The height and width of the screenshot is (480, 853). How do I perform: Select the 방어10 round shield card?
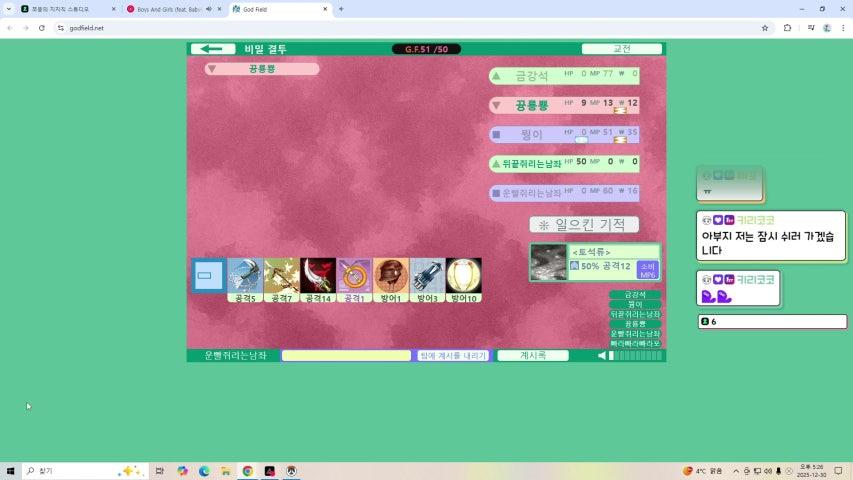point(464,277)
